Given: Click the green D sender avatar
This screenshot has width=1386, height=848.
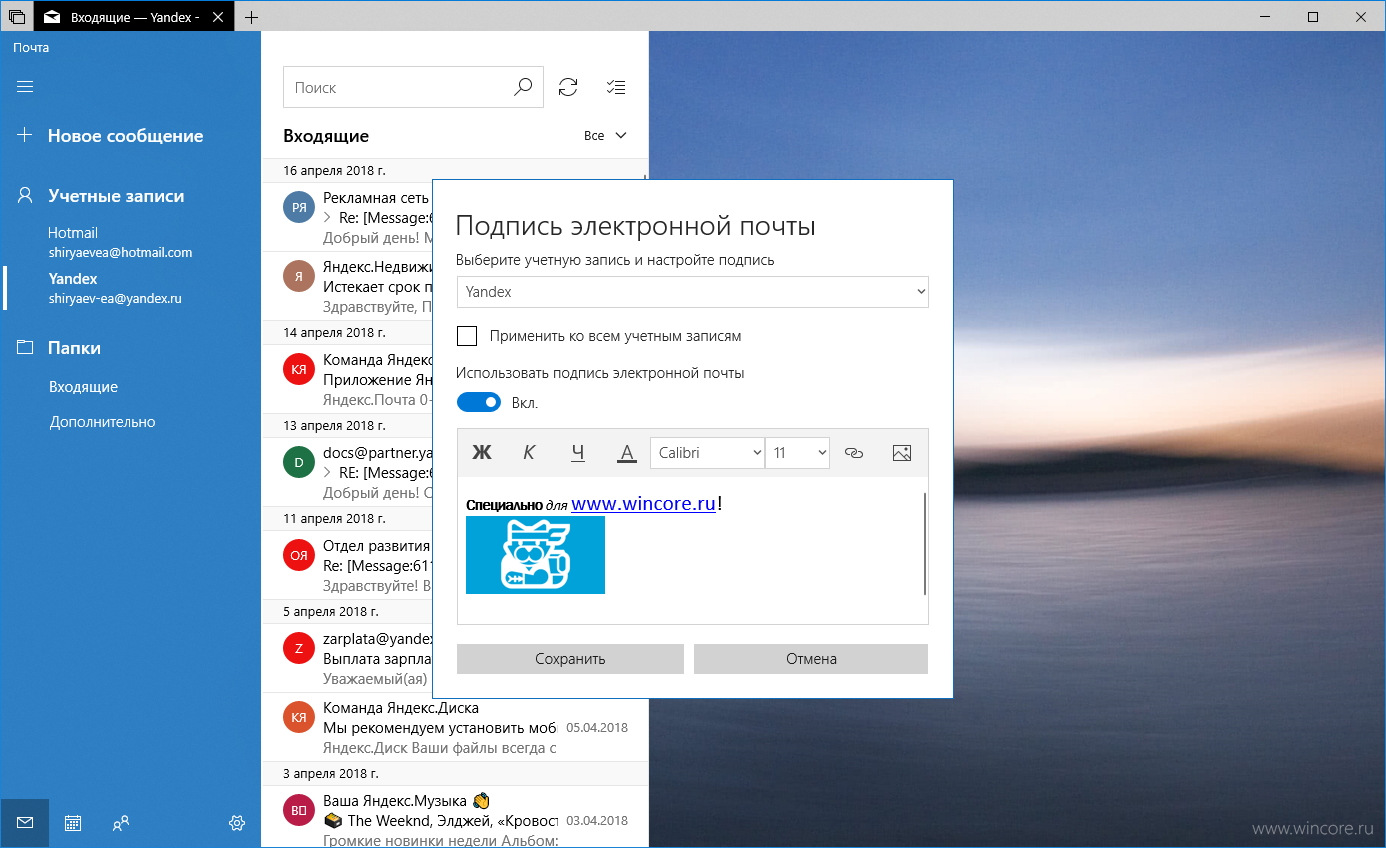Looking at the screenshot, I should (299, 463).
